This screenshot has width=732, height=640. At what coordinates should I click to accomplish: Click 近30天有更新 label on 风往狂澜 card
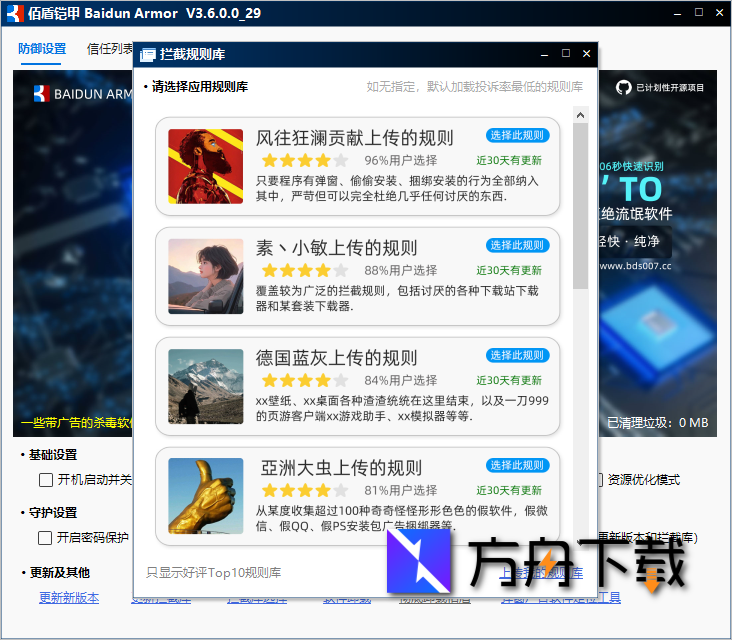pyautogui.click(x=509, y=161)
